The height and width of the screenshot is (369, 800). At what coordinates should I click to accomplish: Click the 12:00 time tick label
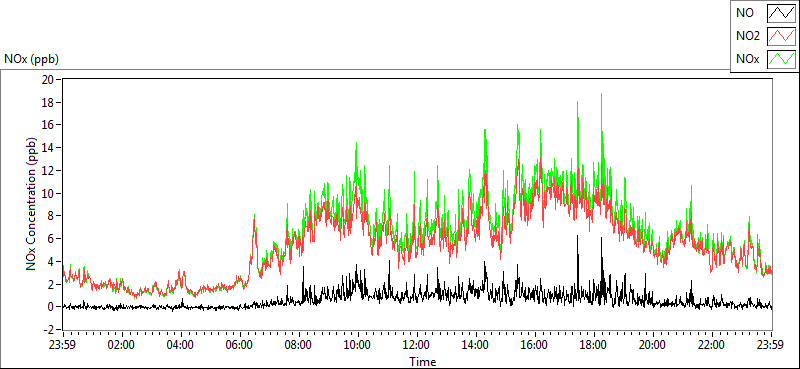click(417, 344)
